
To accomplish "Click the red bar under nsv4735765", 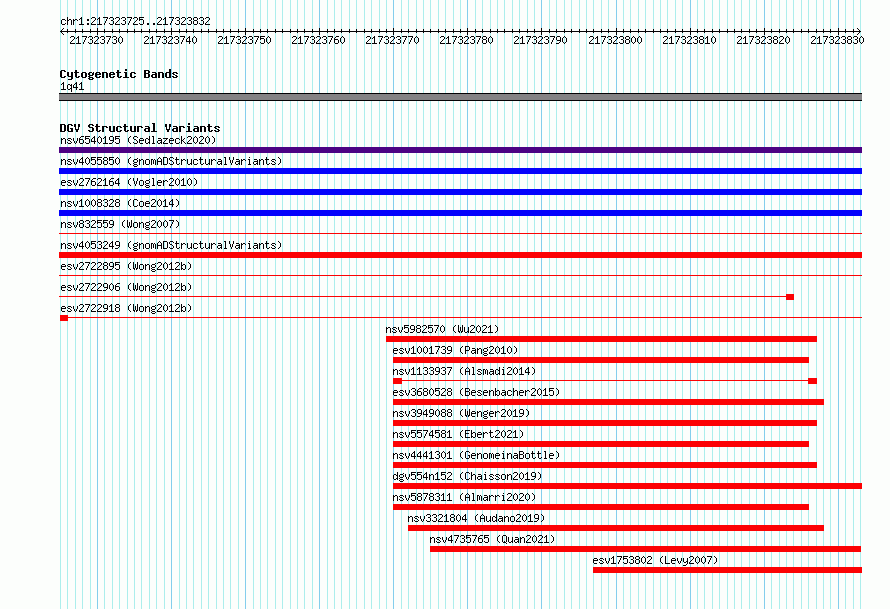I will pyautogui.click(x=645, y=549).
